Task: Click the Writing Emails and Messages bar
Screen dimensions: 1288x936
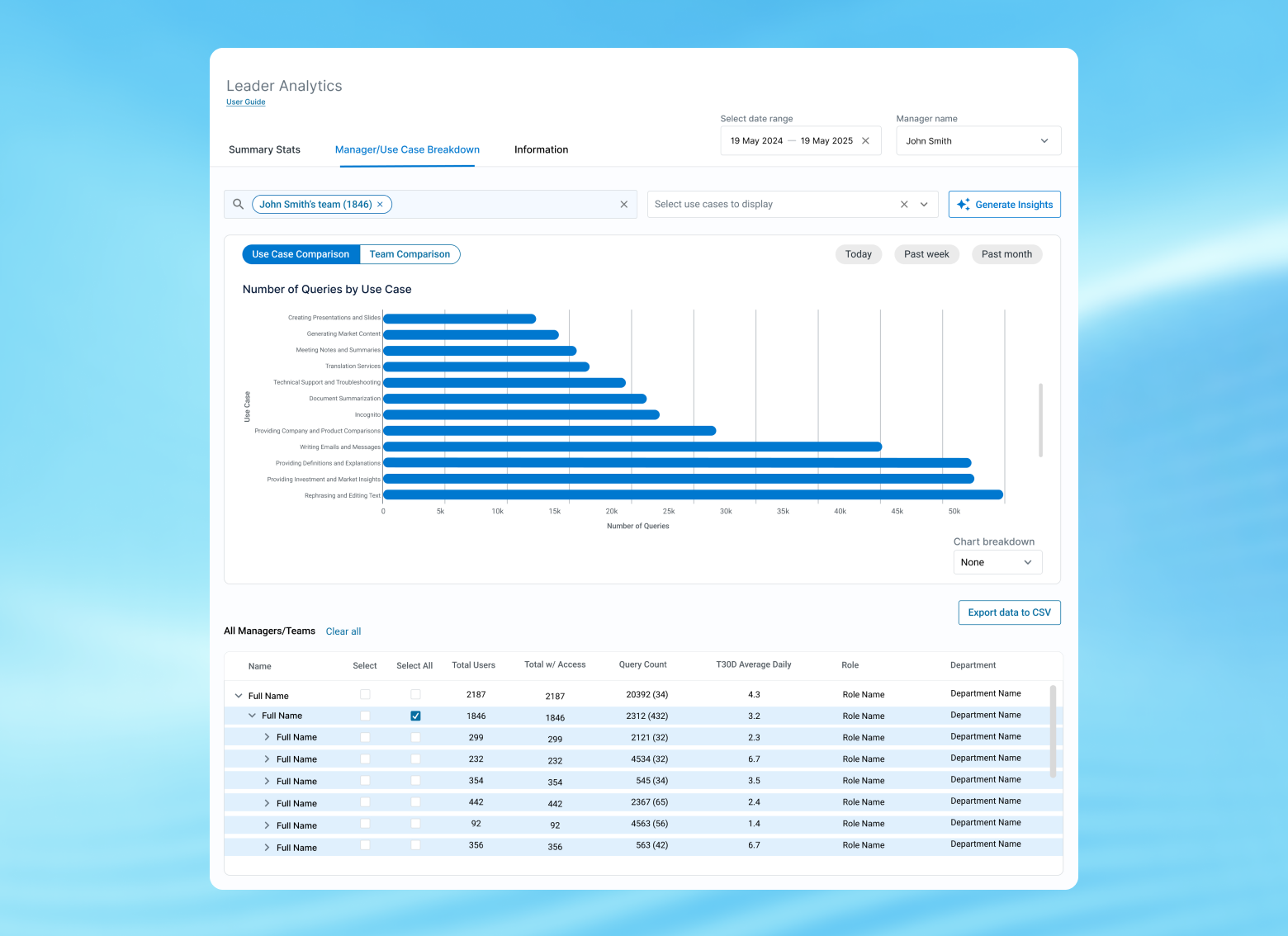Action: 632,447
